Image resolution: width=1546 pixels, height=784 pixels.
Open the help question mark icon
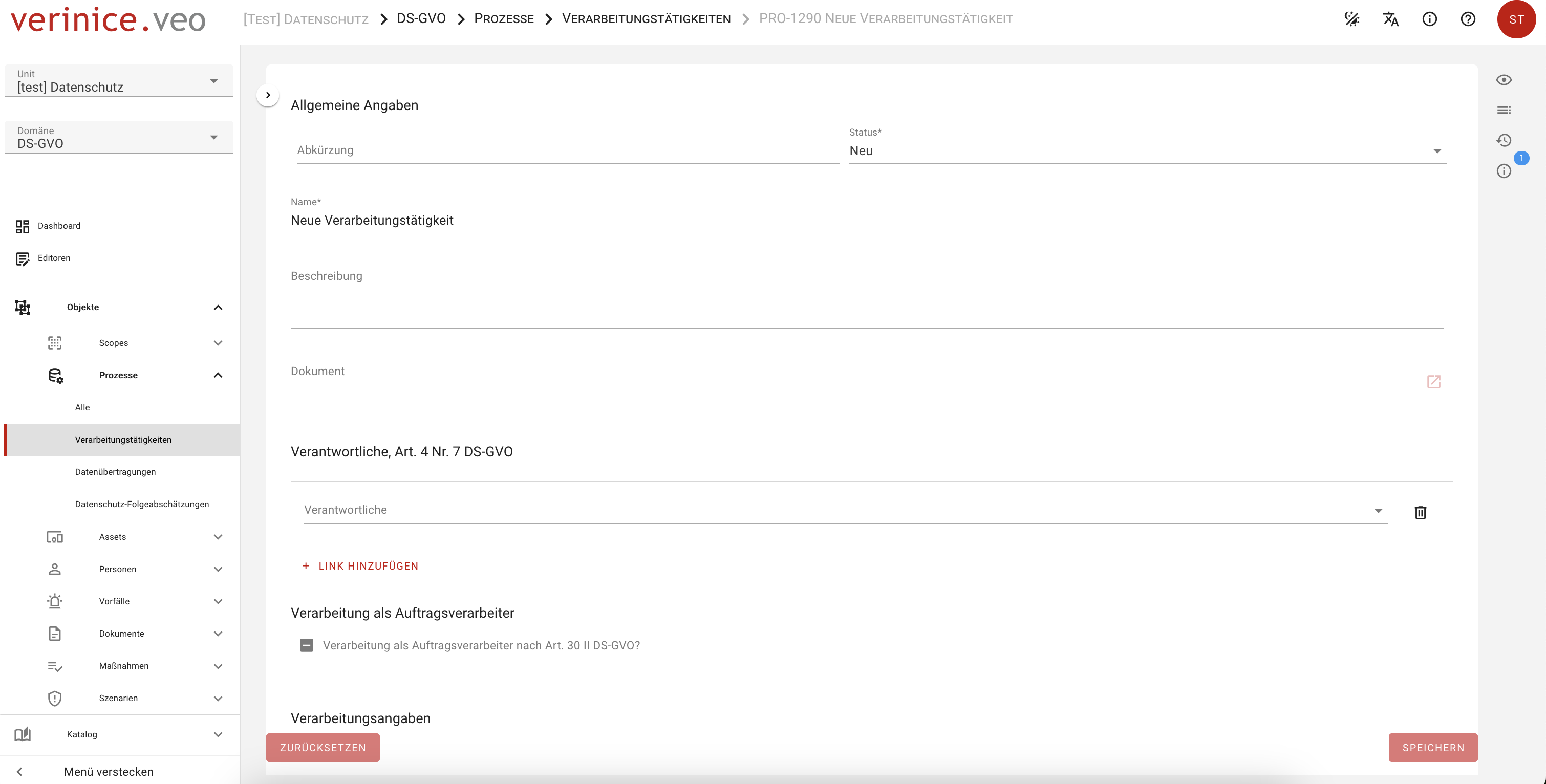[1467, 19]
